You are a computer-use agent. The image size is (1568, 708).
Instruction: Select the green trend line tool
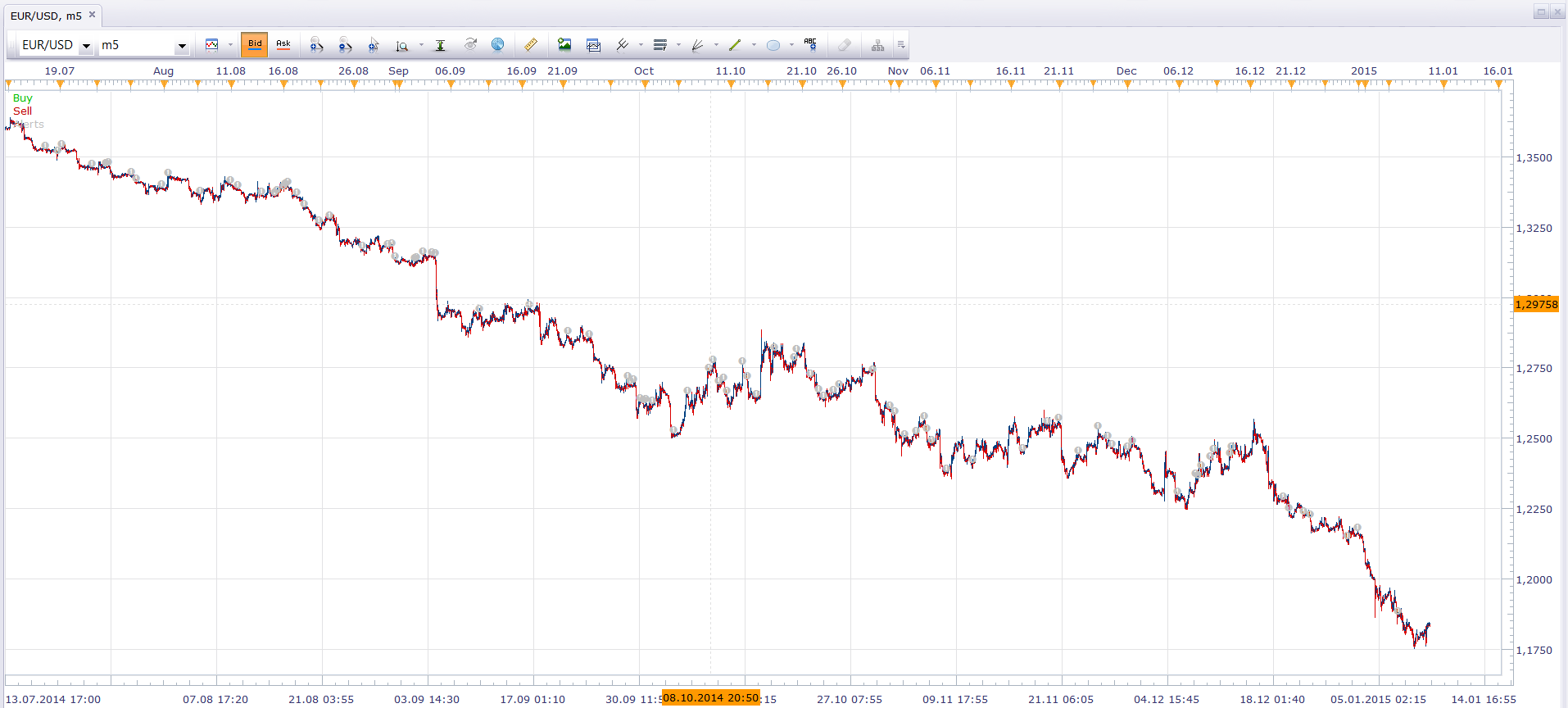point(735,45)
